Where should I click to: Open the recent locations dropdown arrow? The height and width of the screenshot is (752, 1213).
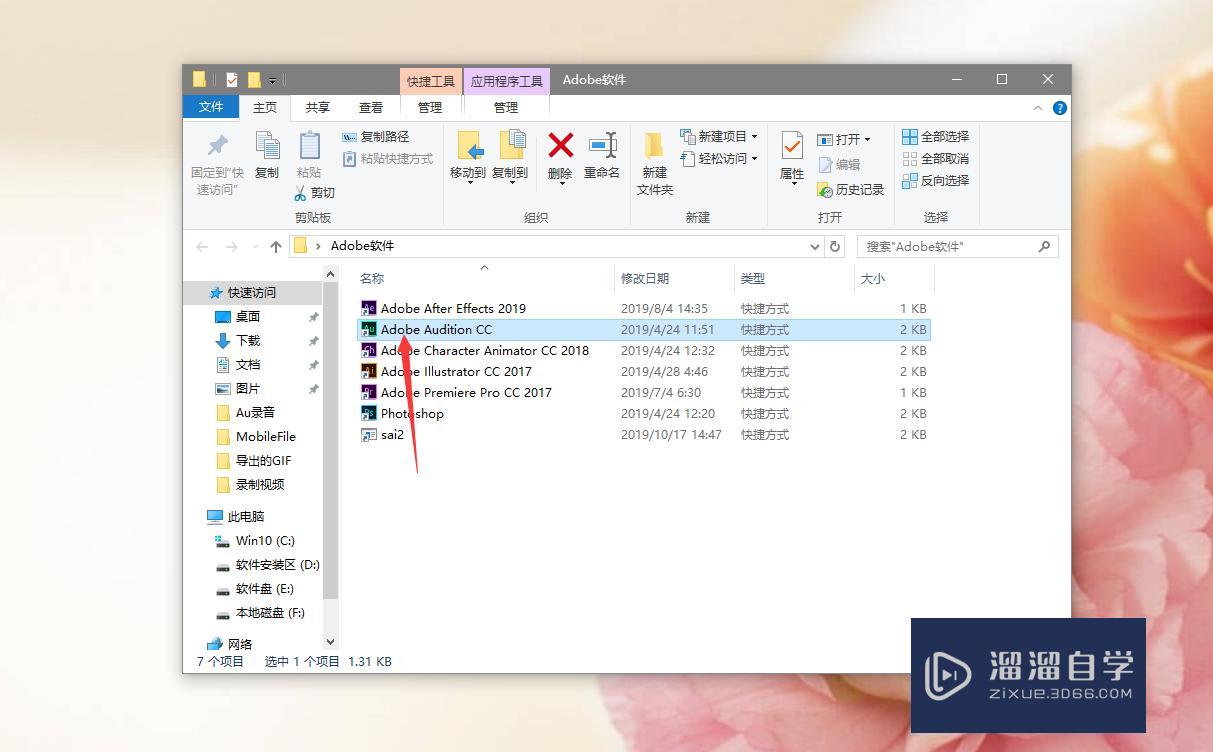pyautogui.click(x=255, y=247)
